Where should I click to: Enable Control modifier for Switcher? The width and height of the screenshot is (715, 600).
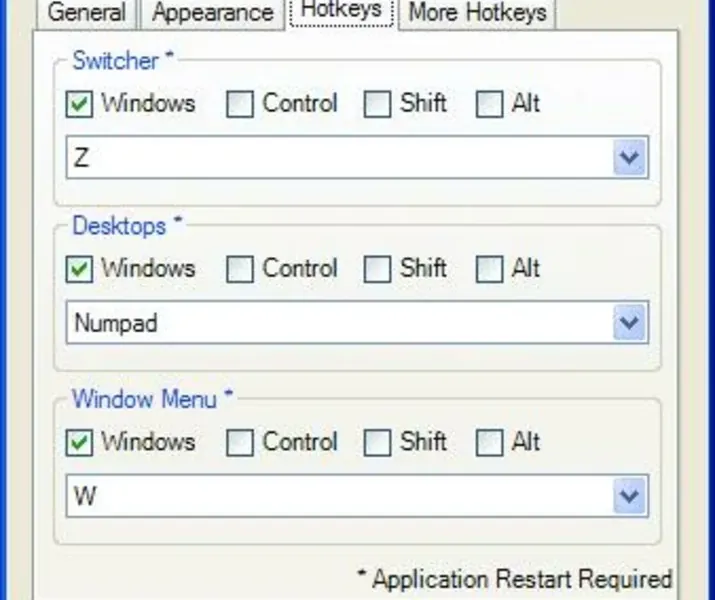tap(240, 104)
